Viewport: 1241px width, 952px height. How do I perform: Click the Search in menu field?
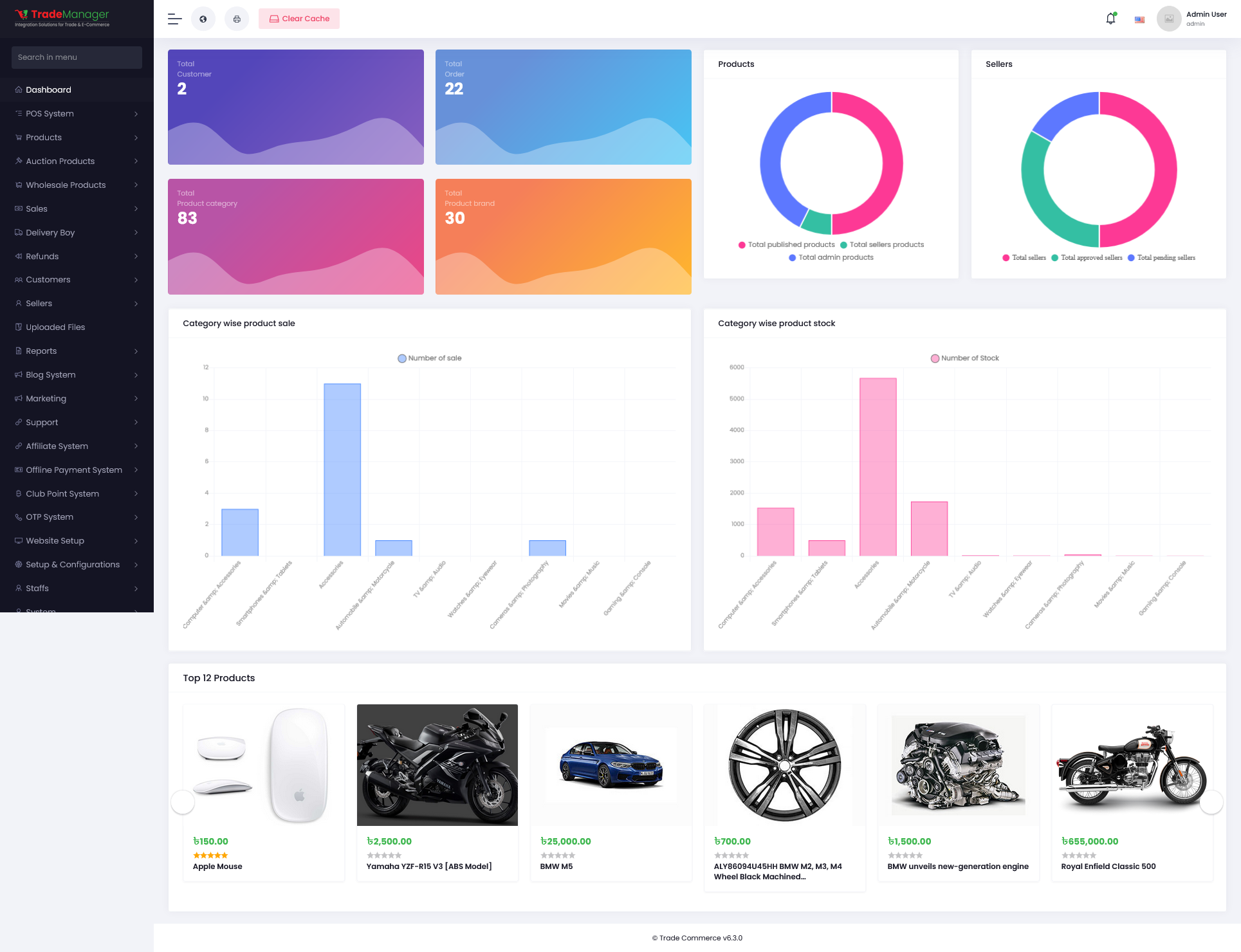click(77, 57)
